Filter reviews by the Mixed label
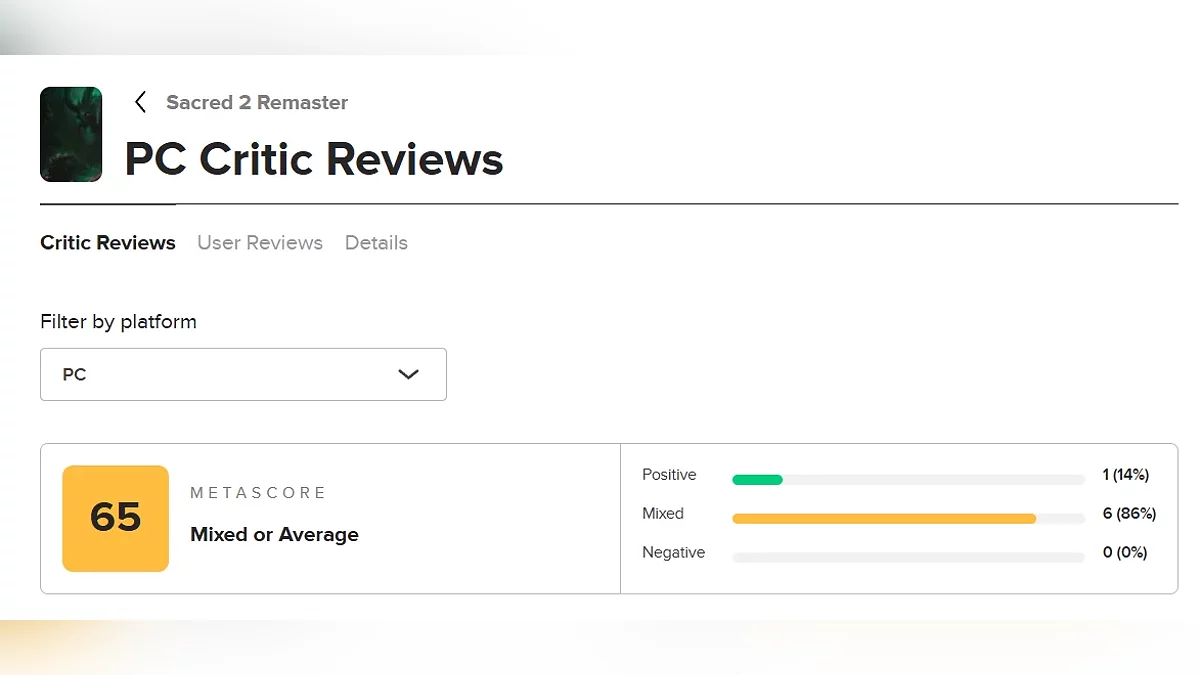The height and width of the screenshot is (675, 1200). [663, 514]
